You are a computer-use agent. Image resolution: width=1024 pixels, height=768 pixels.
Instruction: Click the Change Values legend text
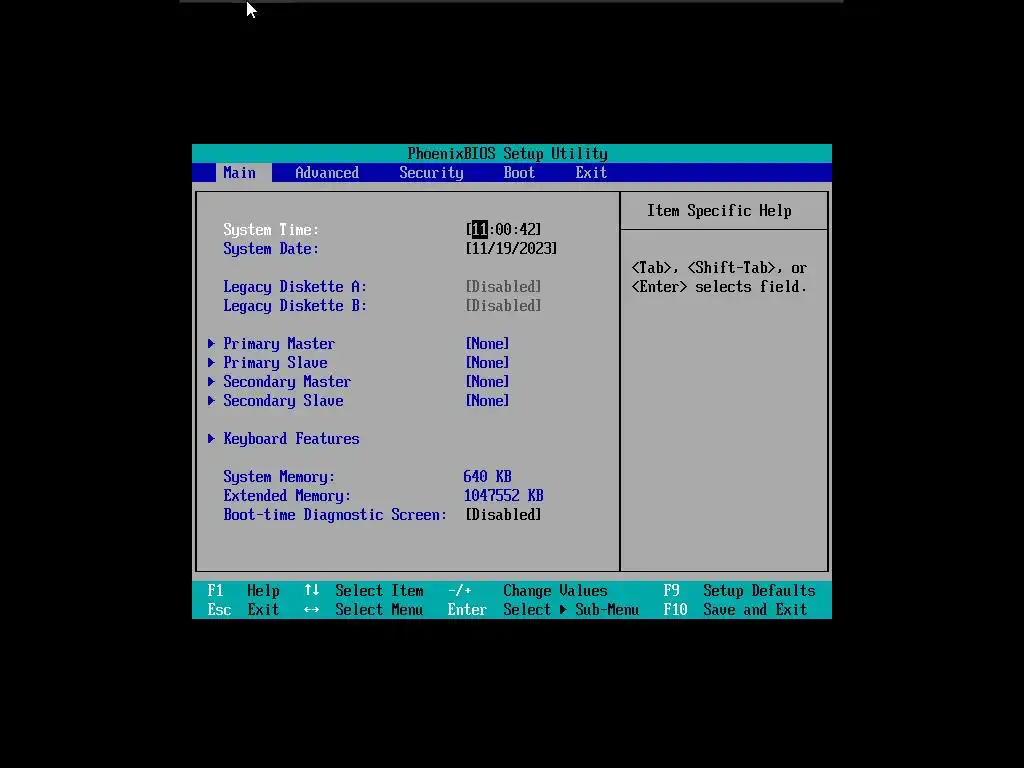coord(555,590)
